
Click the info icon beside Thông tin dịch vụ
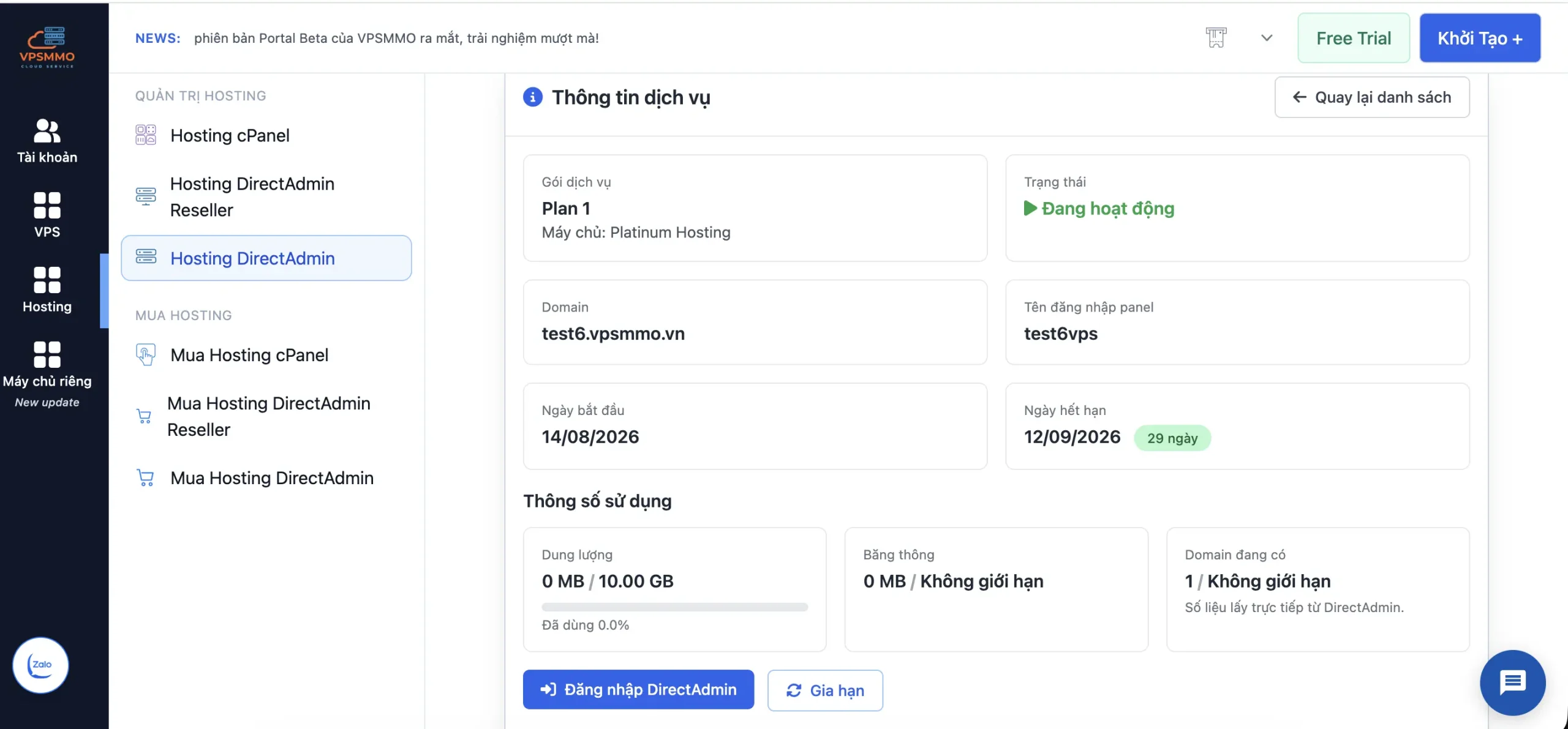point(532,97)
